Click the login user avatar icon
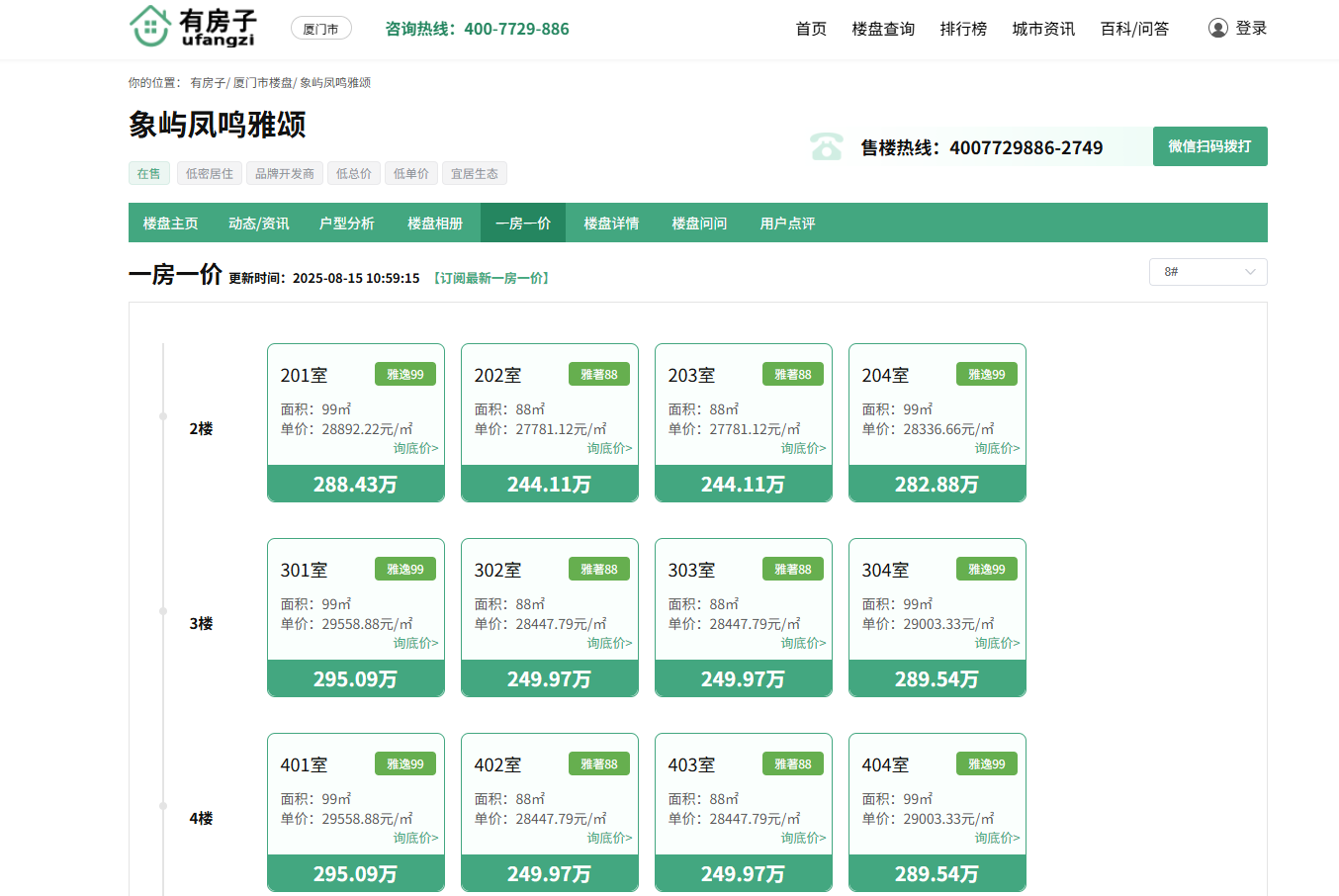The height and width of the screenshot is (896, 1339). (1218, 29)
